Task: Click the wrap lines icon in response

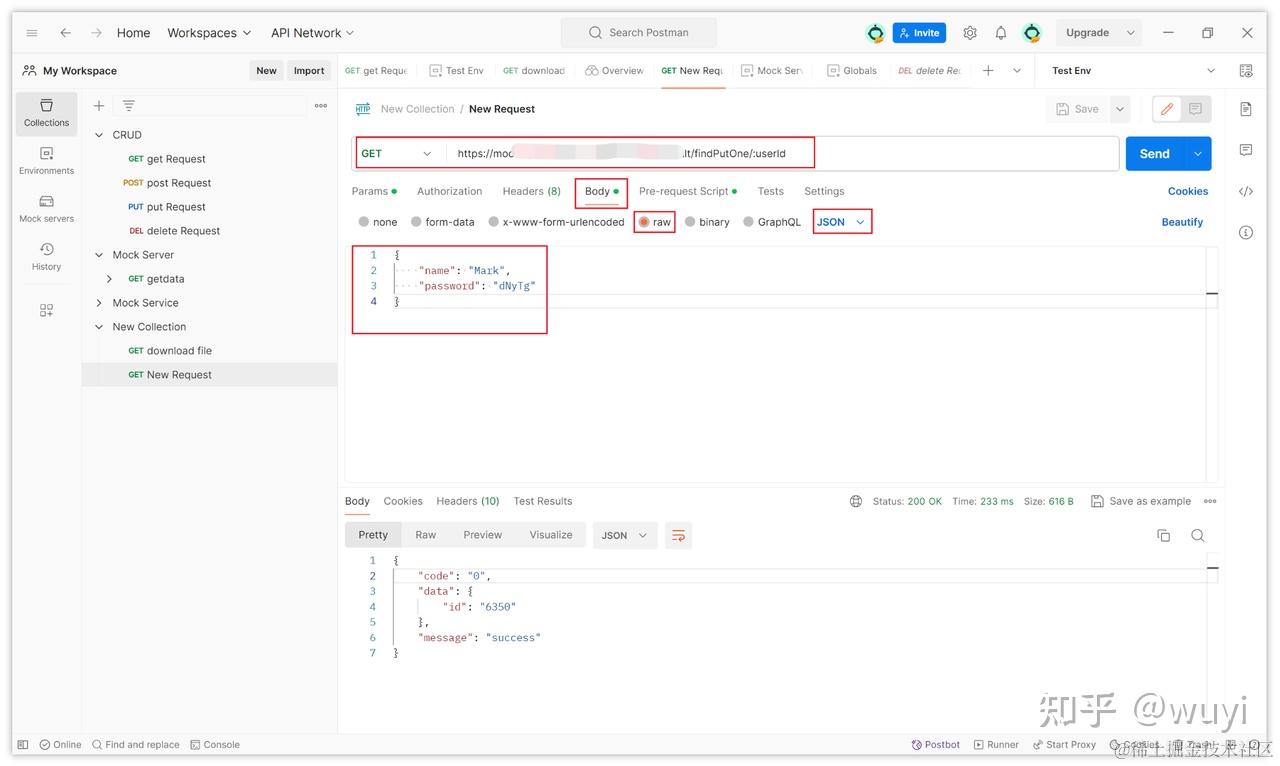Action: coord(678,535)
